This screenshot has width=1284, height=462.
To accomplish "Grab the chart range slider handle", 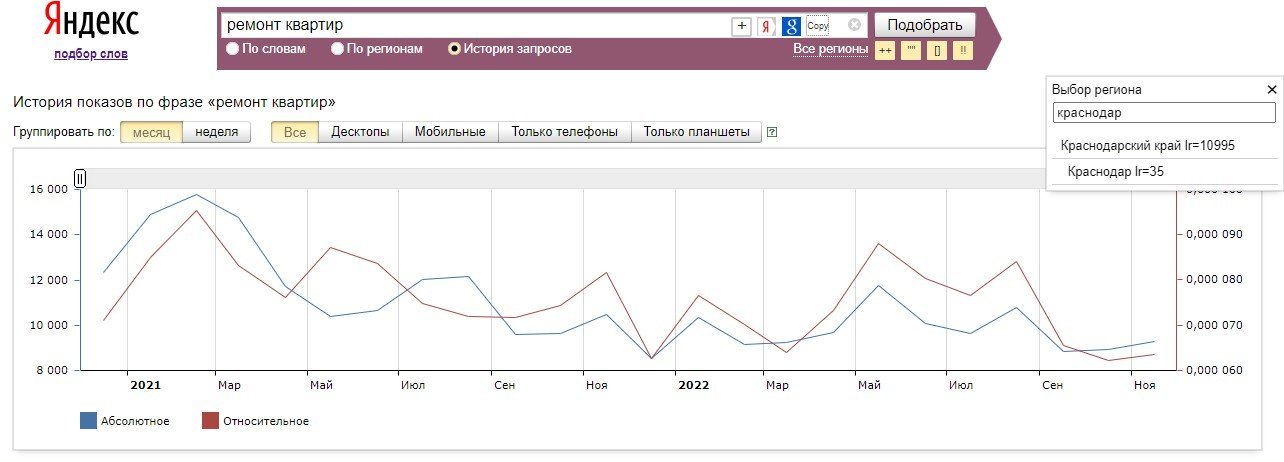I will tap(80, 178).
